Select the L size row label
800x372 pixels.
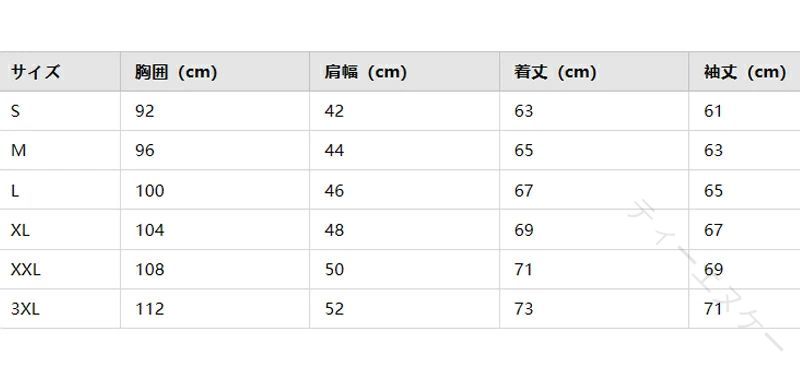15,191
